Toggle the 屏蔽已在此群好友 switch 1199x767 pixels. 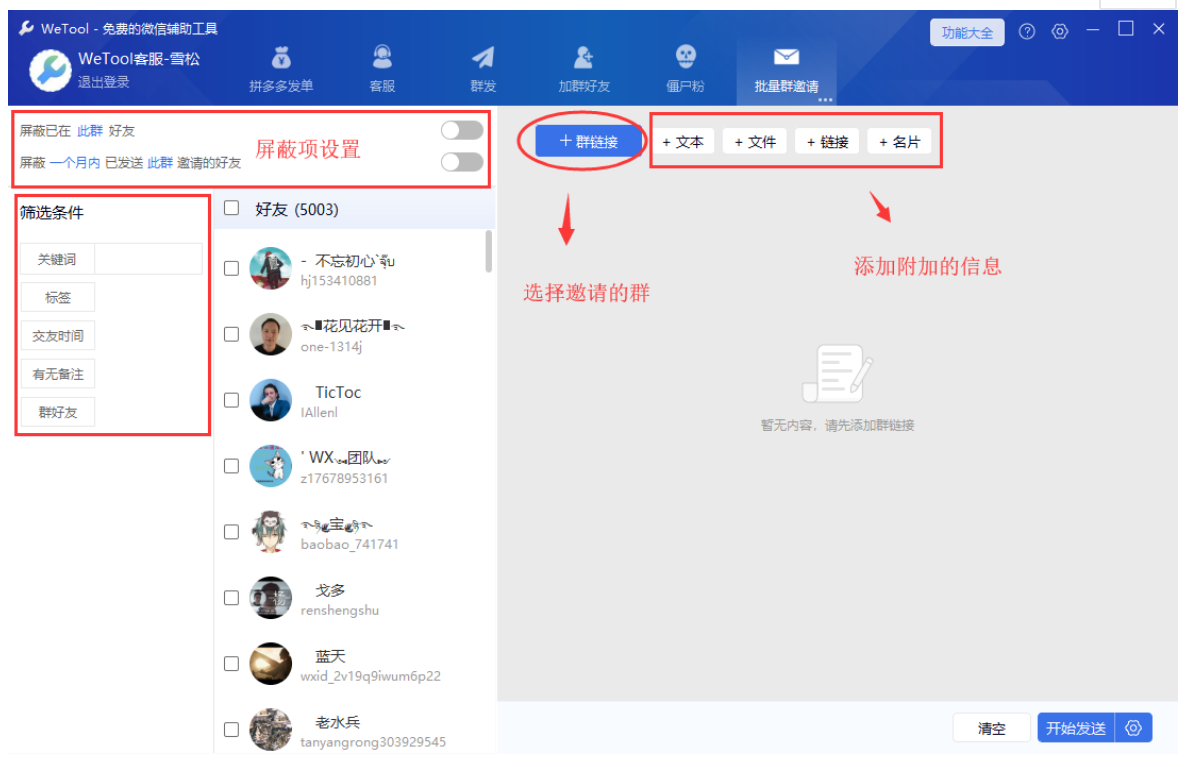462,131
